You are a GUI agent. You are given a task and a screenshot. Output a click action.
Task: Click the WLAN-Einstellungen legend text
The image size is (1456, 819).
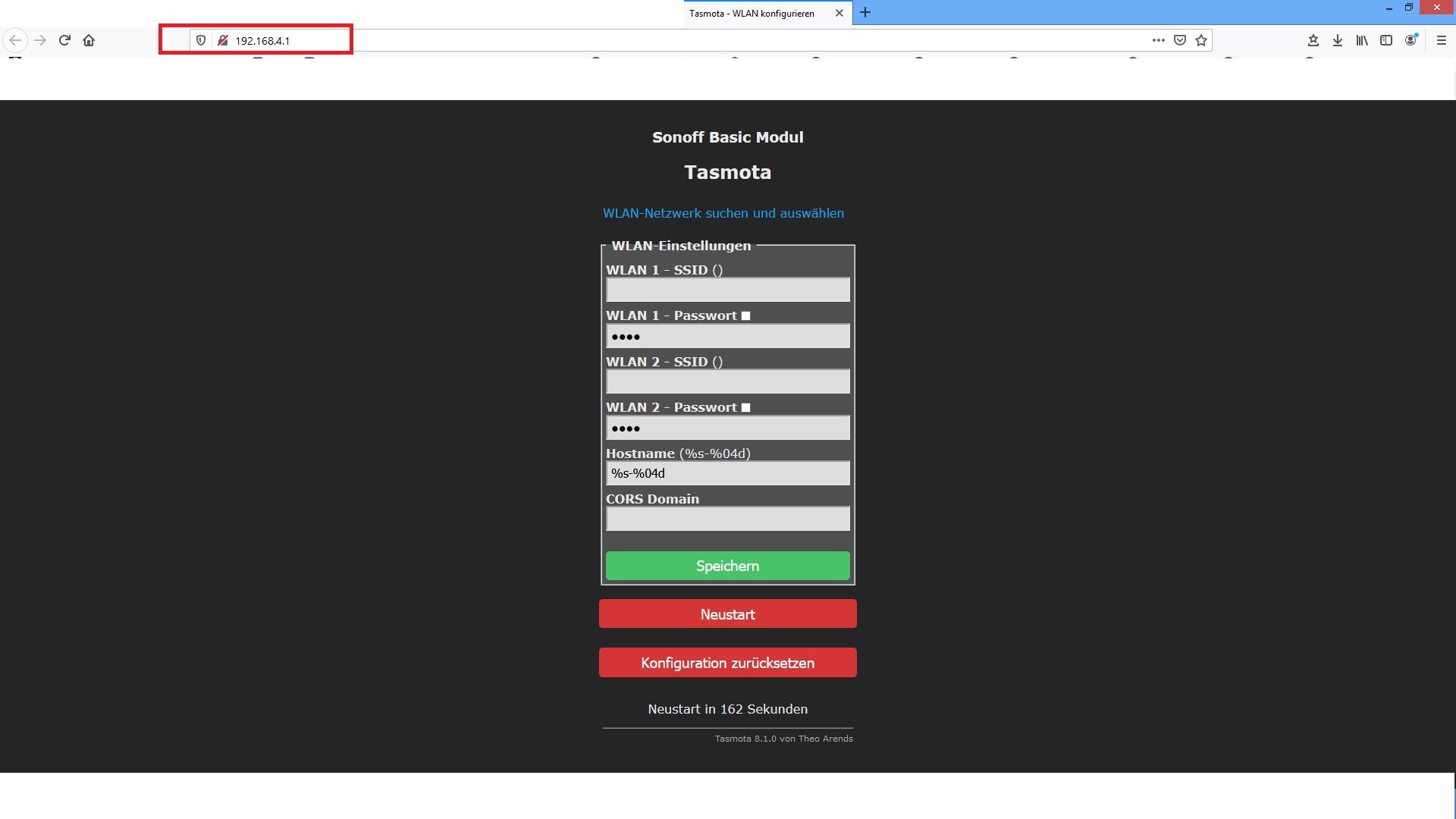[x=681, y=246]
